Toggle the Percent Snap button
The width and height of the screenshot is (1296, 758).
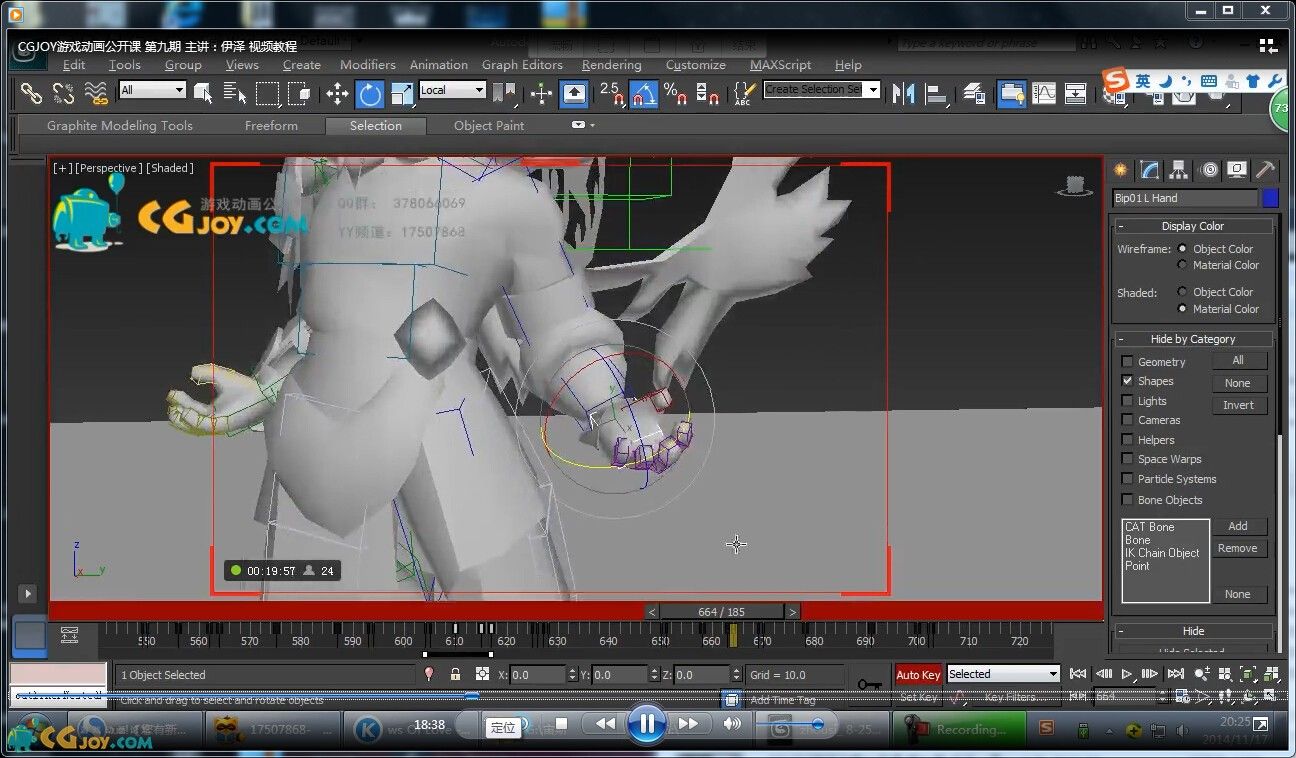[x=676, y=94]
